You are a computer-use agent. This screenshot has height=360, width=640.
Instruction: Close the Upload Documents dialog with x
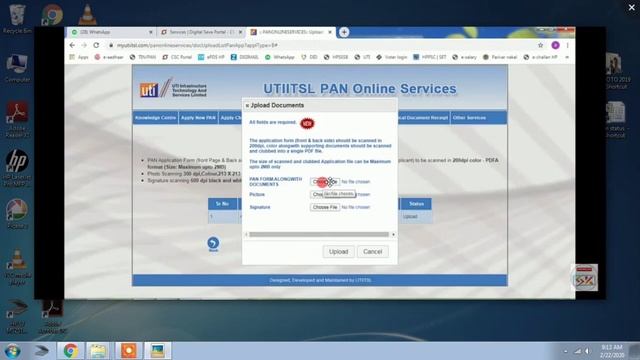click(247, 106)
